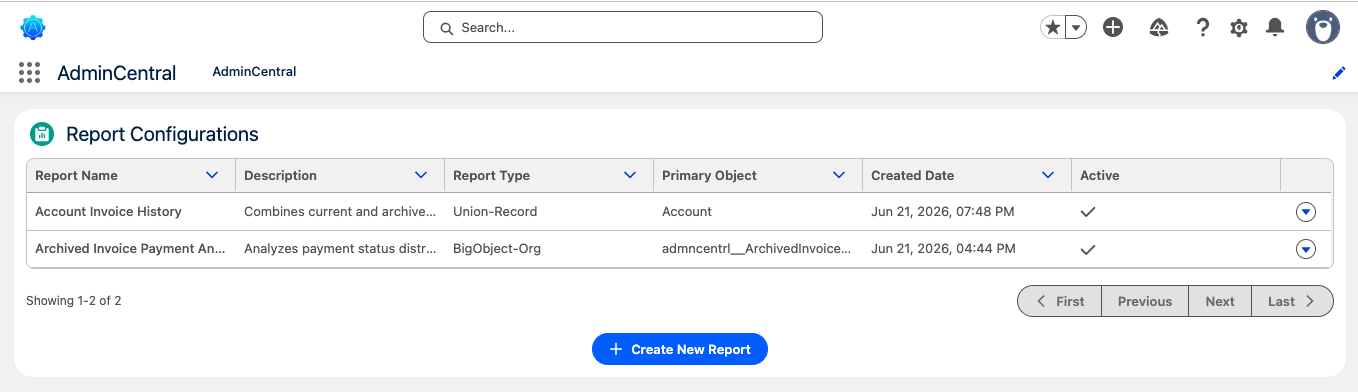
Task: Open the Created Date column menu
Action: pyautogui.click(x=1048, y=175)
